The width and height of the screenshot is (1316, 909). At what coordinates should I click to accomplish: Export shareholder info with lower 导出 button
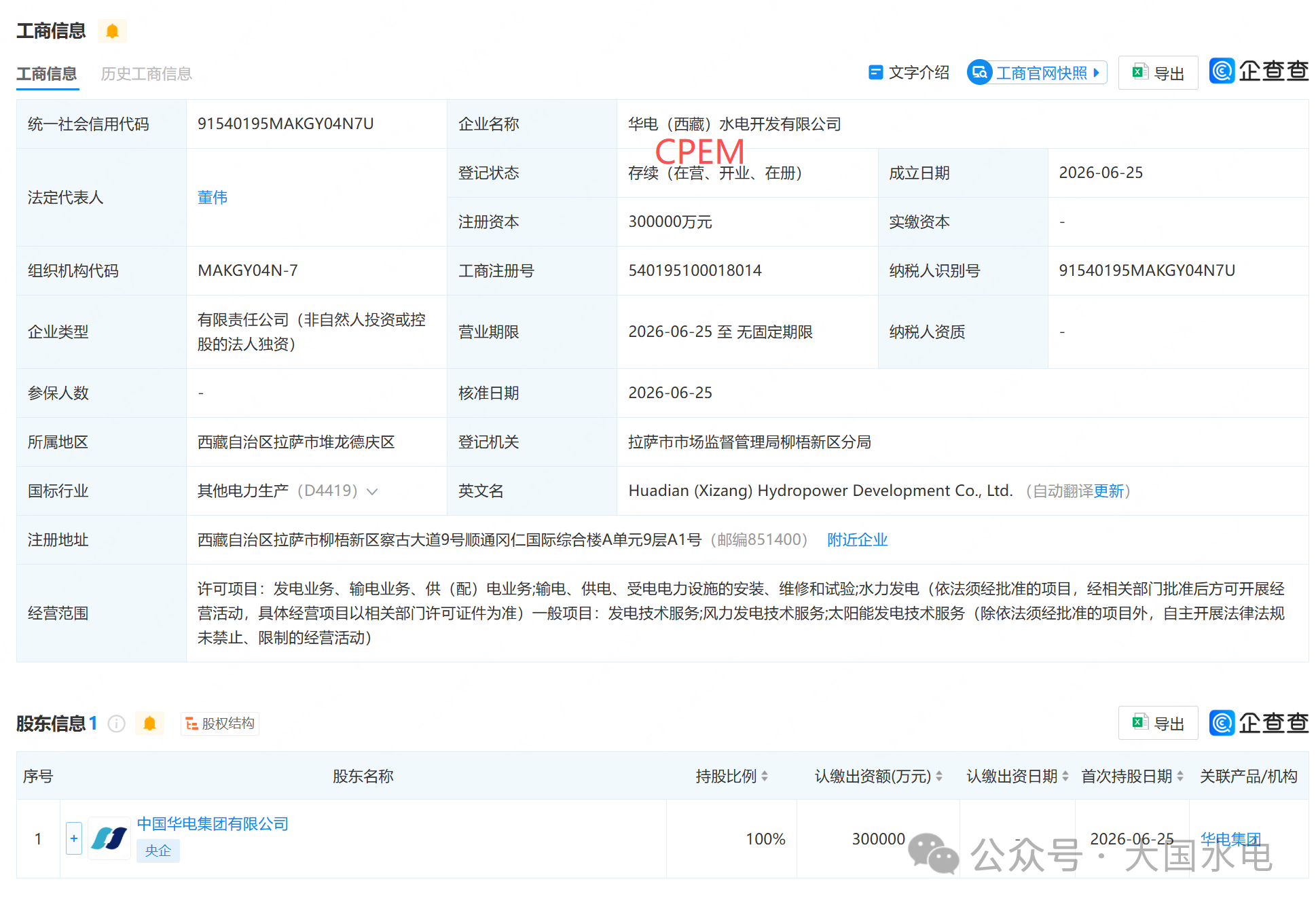coord(1158,724)
